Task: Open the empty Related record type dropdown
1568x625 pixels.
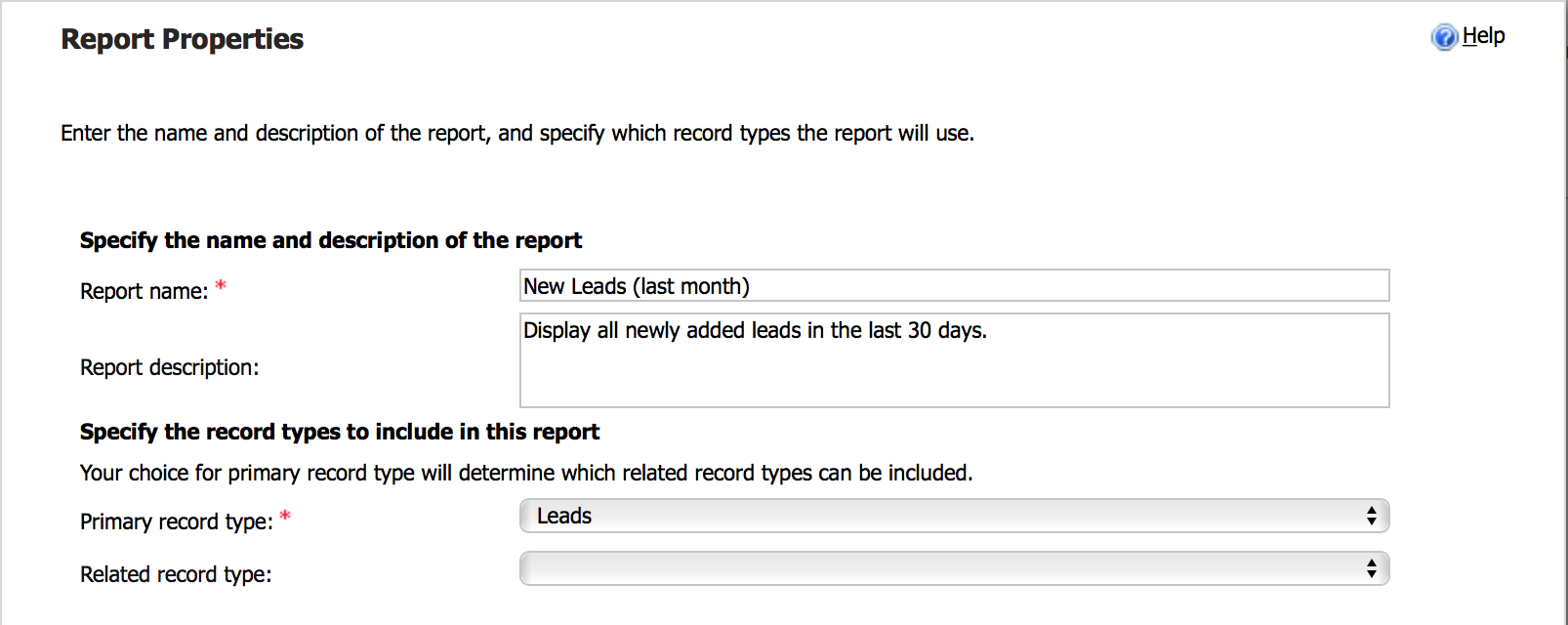Action: 954,568
